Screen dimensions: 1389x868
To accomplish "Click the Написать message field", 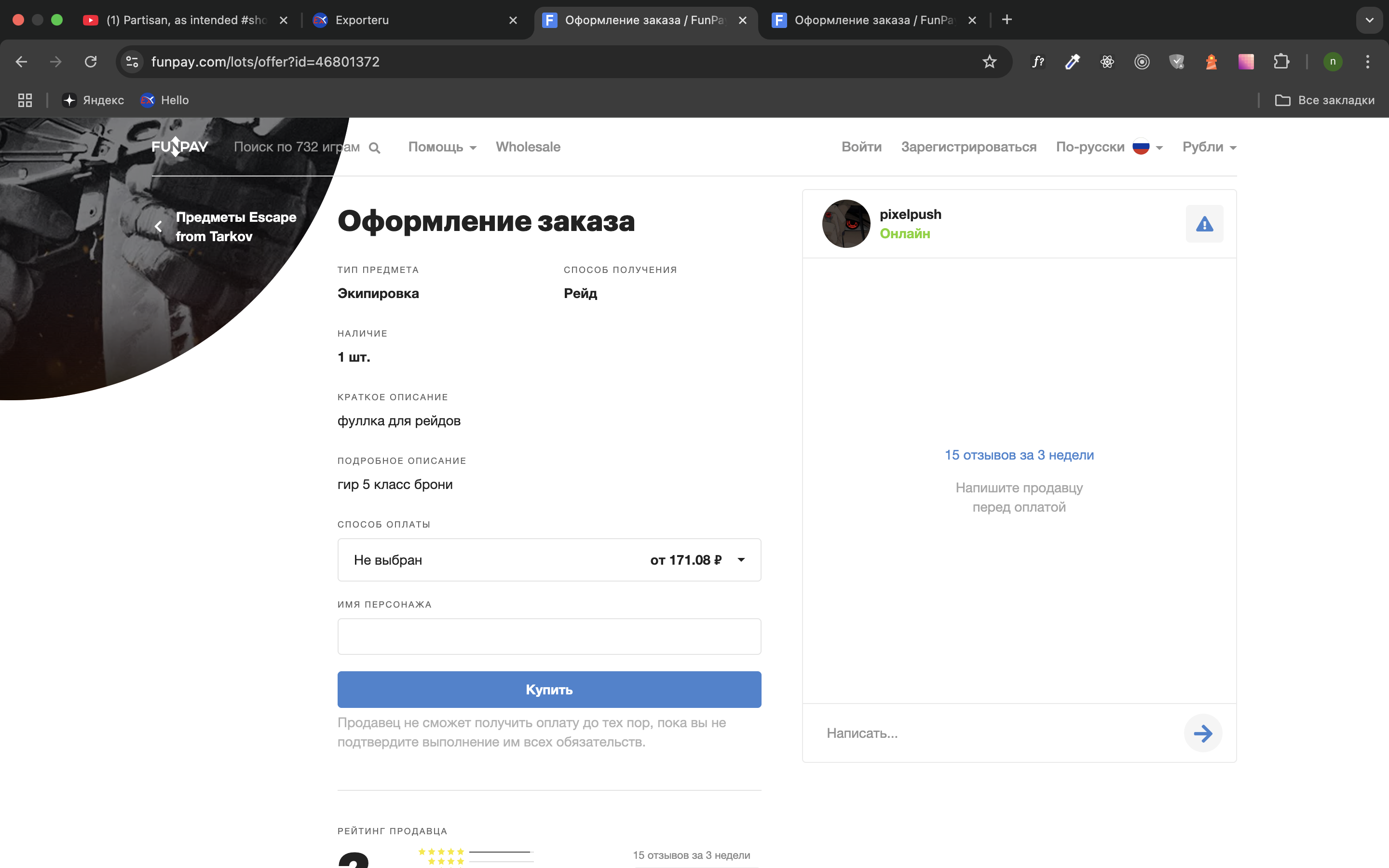I will [999, 733].
